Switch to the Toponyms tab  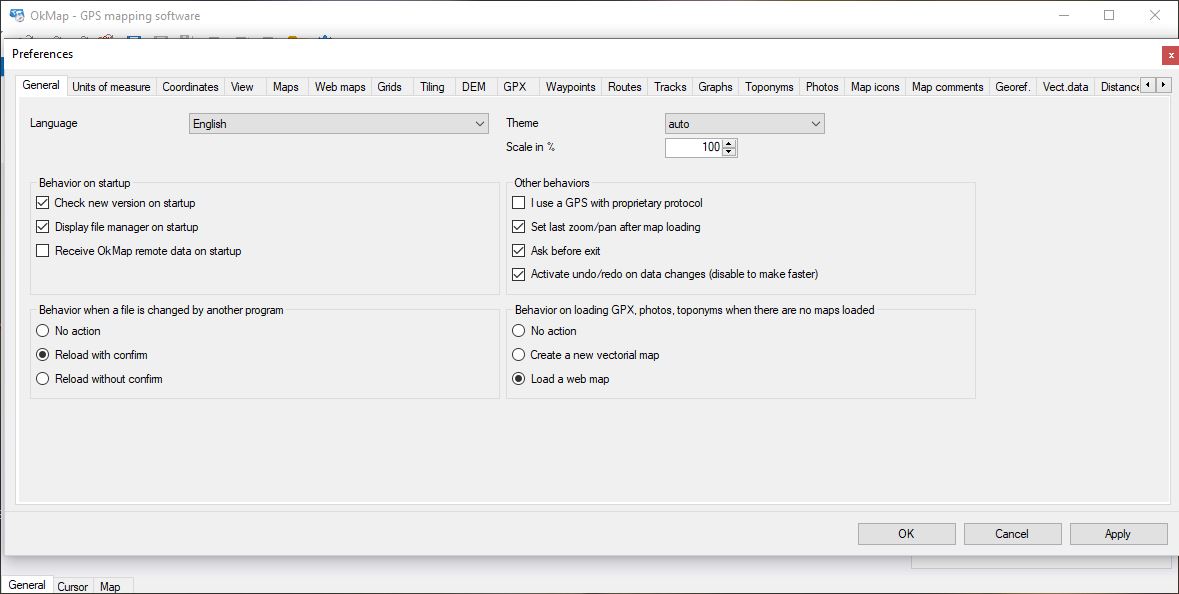pos(769,87)
